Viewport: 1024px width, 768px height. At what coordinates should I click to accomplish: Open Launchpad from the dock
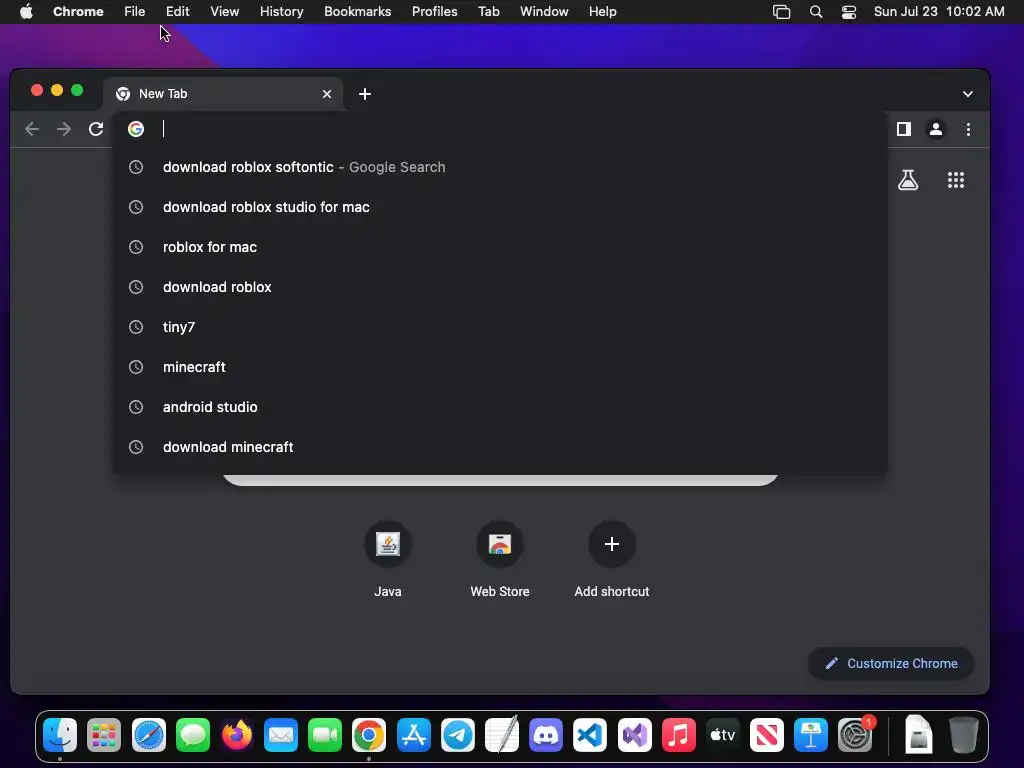104,735
